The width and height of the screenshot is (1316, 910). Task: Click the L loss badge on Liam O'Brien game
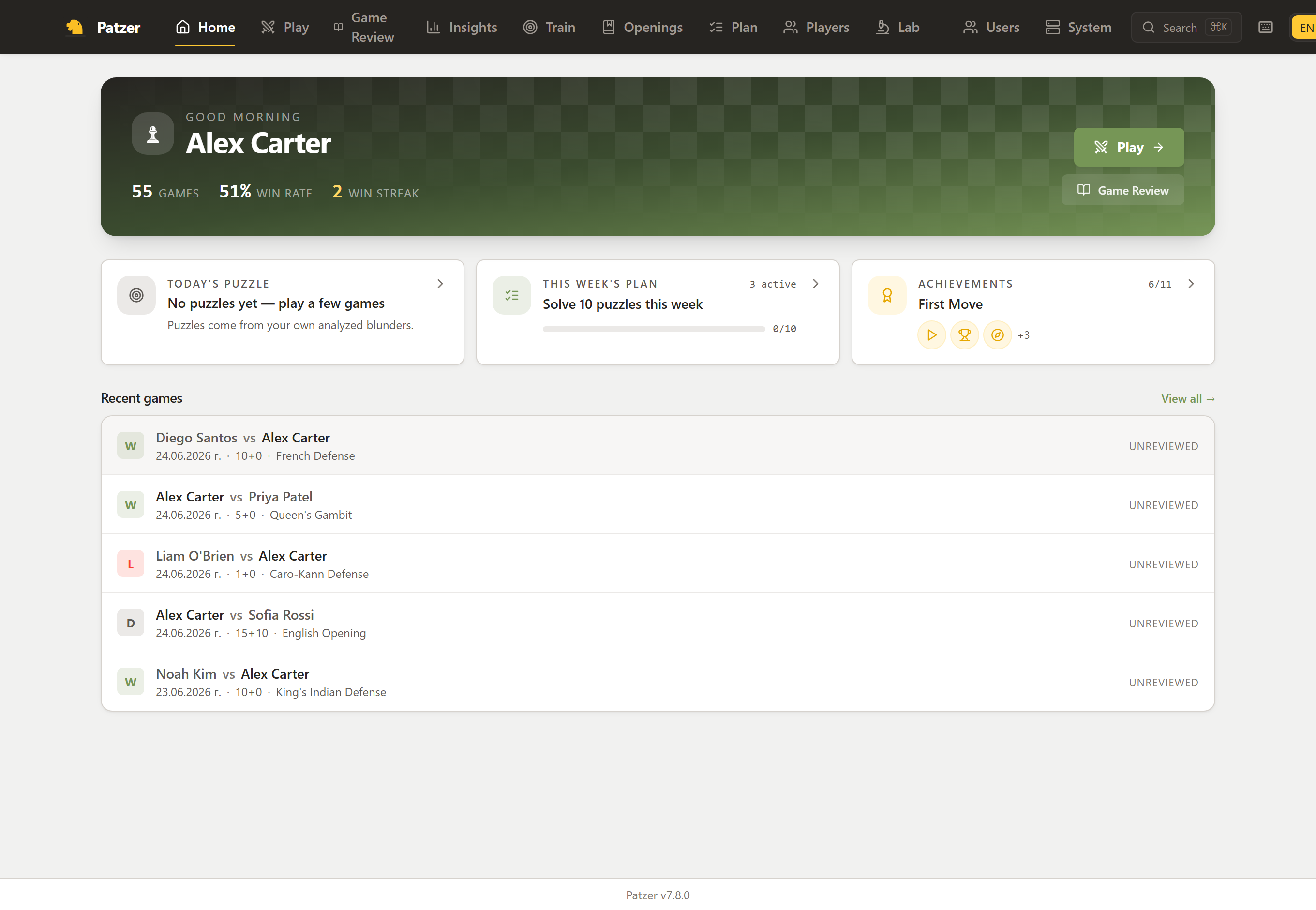pyautogui.click(x=131, y=564)
